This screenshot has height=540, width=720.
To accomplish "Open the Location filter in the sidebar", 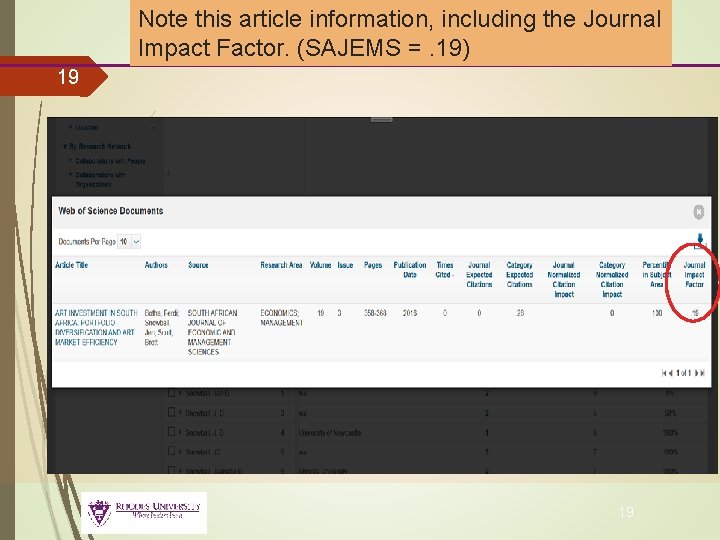I will click(x=87, y=127).
